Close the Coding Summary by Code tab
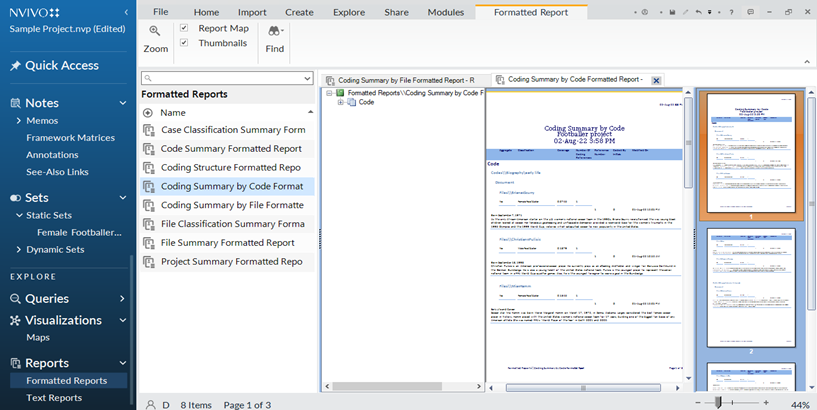Screen dimensions: 817x410 [656, 80]
